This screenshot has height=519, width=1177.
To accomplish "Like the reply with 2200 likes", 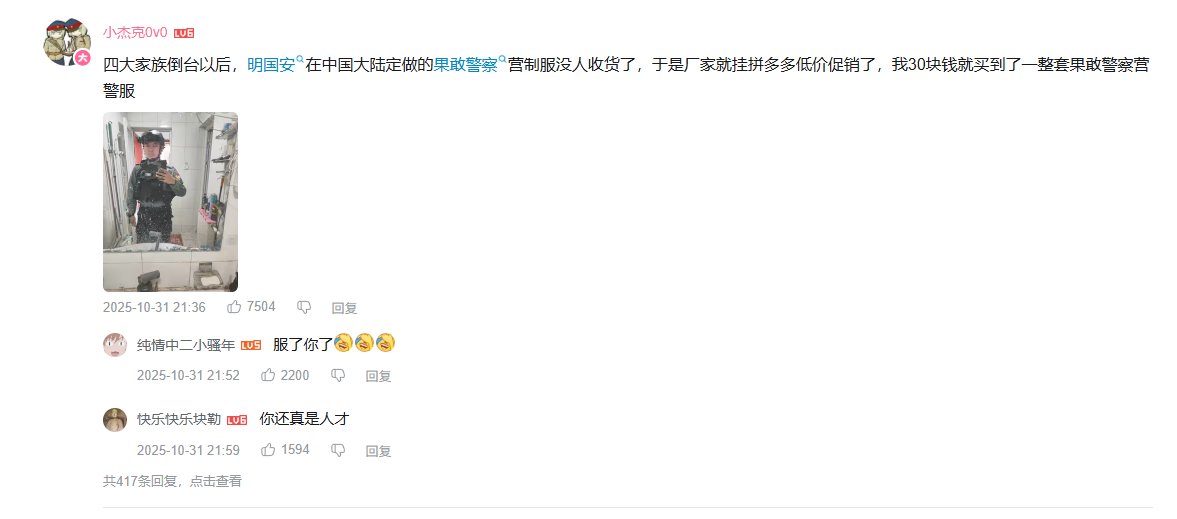I will coord(284,376).
